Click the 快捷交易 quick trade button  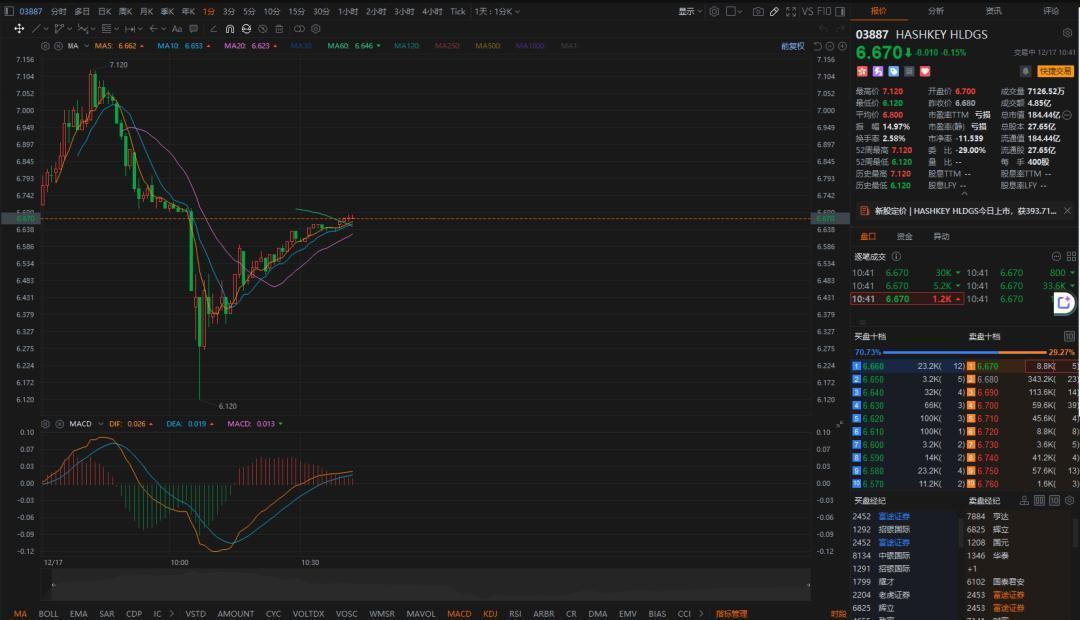pyautogui.click(x=1055, y=71)
